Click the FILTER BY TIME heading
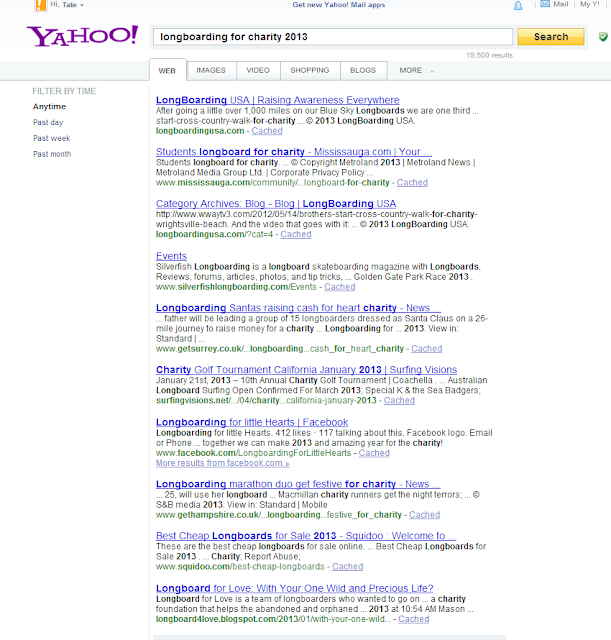Screen dimensions: 611x640 [64, 91]
